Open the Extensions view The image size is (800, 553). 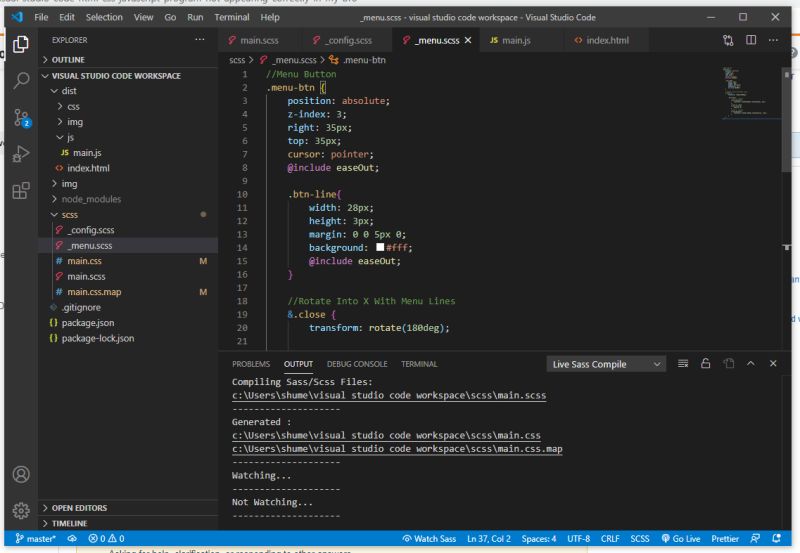[x=21, y=191]
